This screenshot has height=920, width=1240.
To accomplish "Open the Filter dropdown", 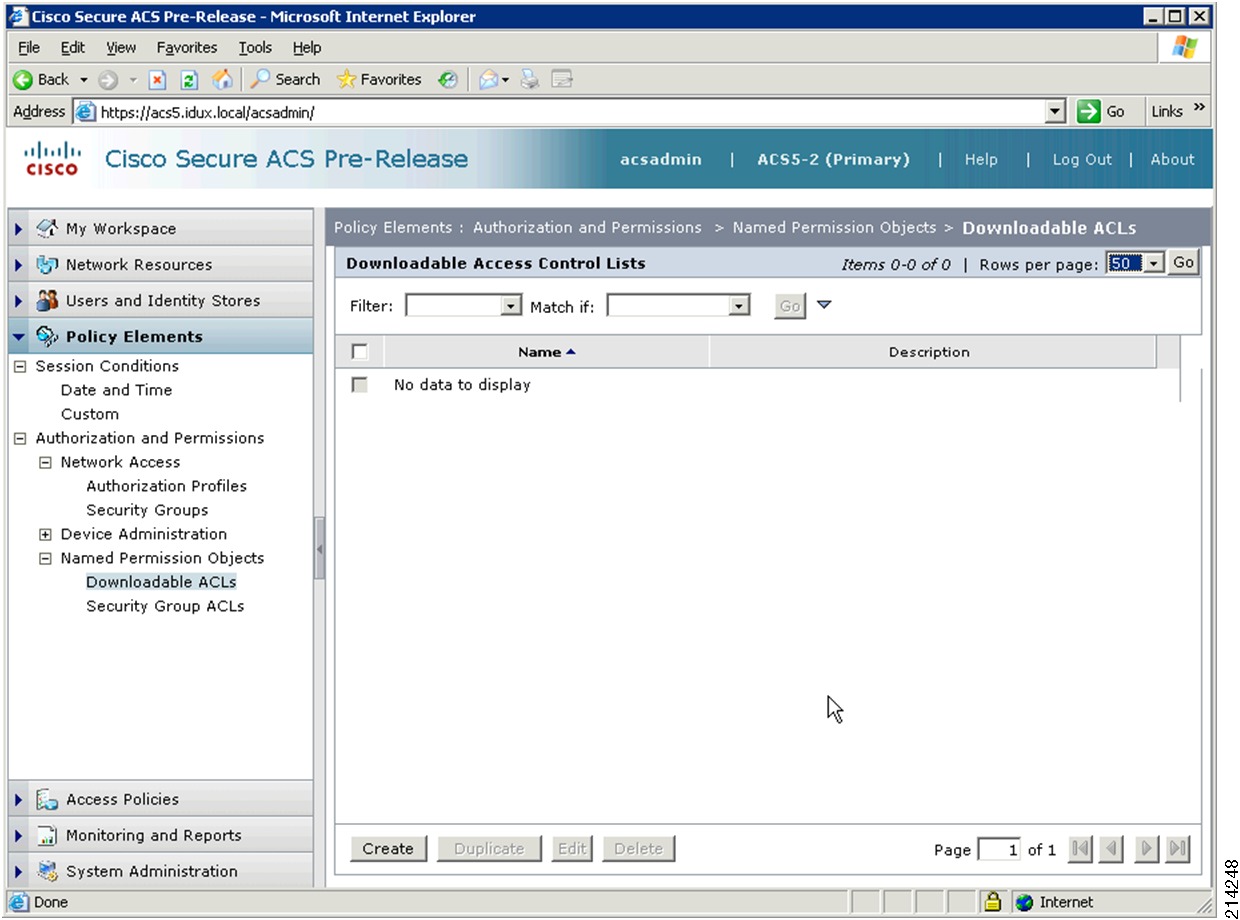I will tap(464, 307).
